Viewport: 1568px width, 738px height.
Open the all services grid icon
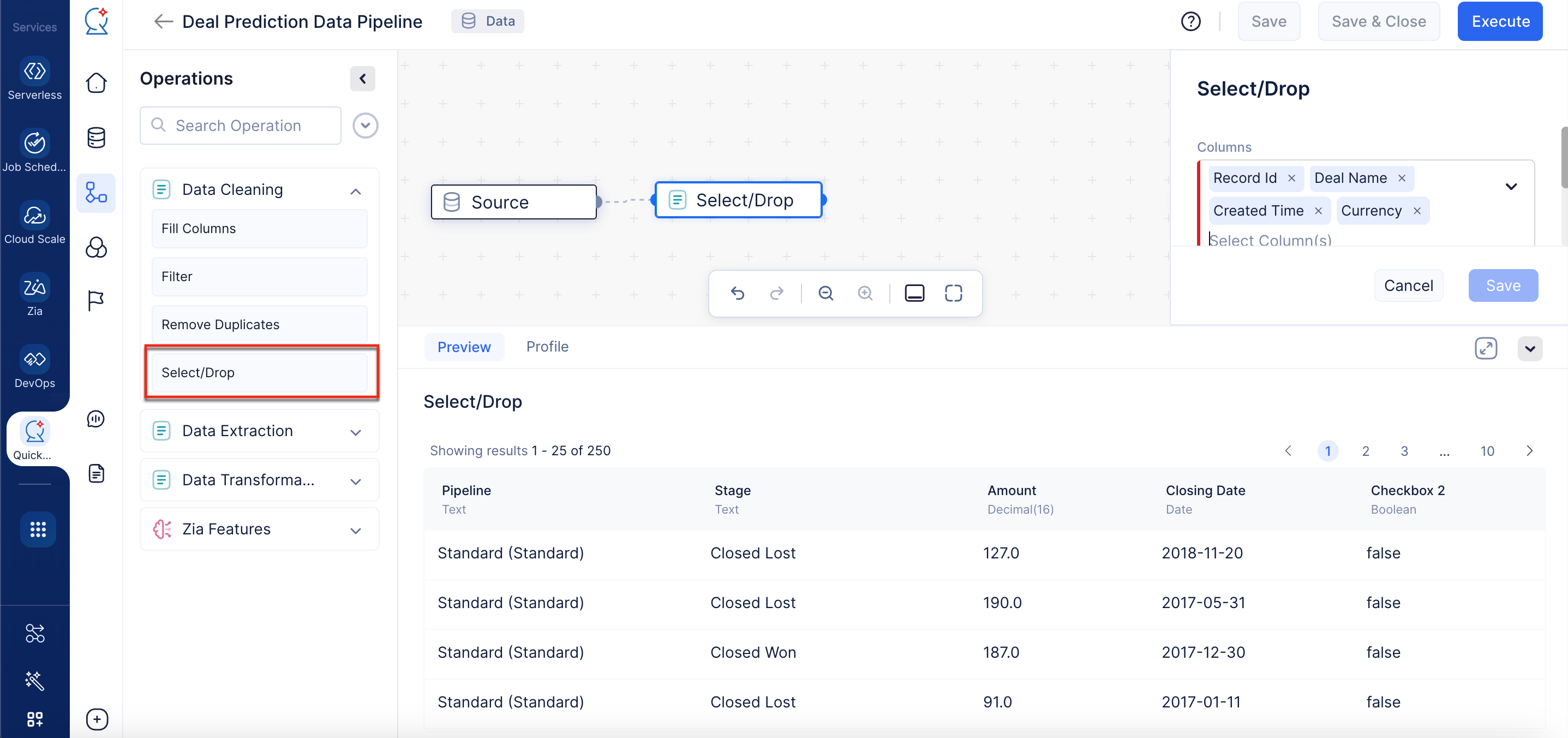pyautogui.click(x=38, y=529)
